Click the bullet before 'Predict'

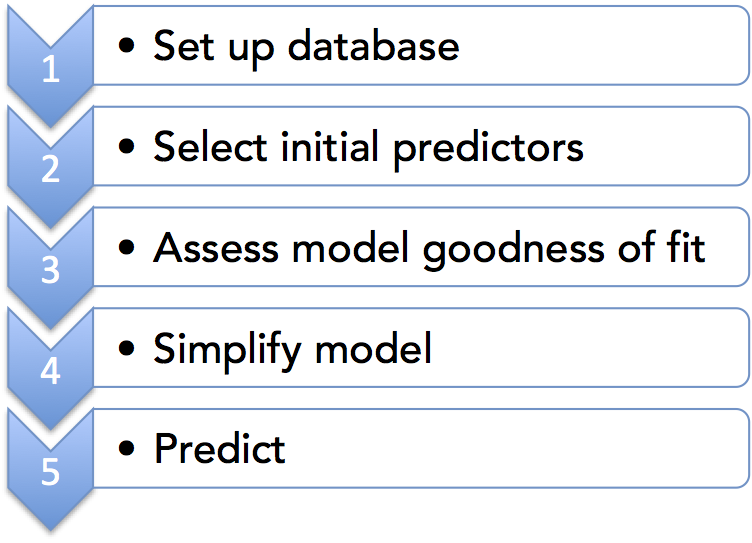[x=125, y=449]
